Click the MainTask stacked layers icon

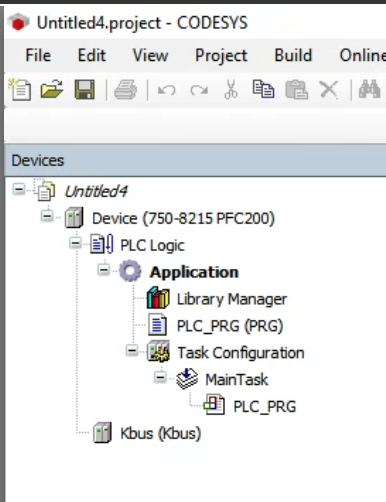[187, 379]
